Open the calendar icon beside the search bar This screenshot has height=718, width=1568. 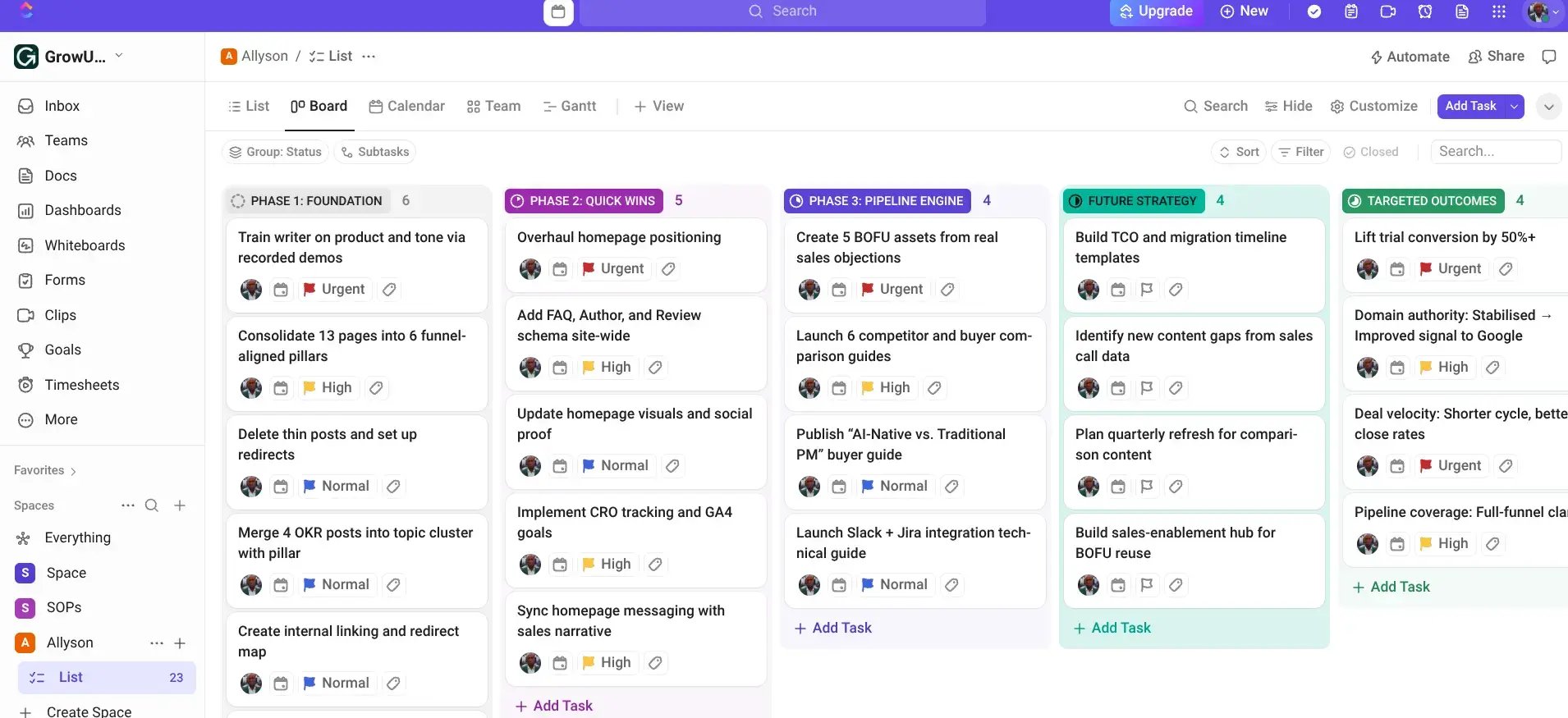pos(558,11)
